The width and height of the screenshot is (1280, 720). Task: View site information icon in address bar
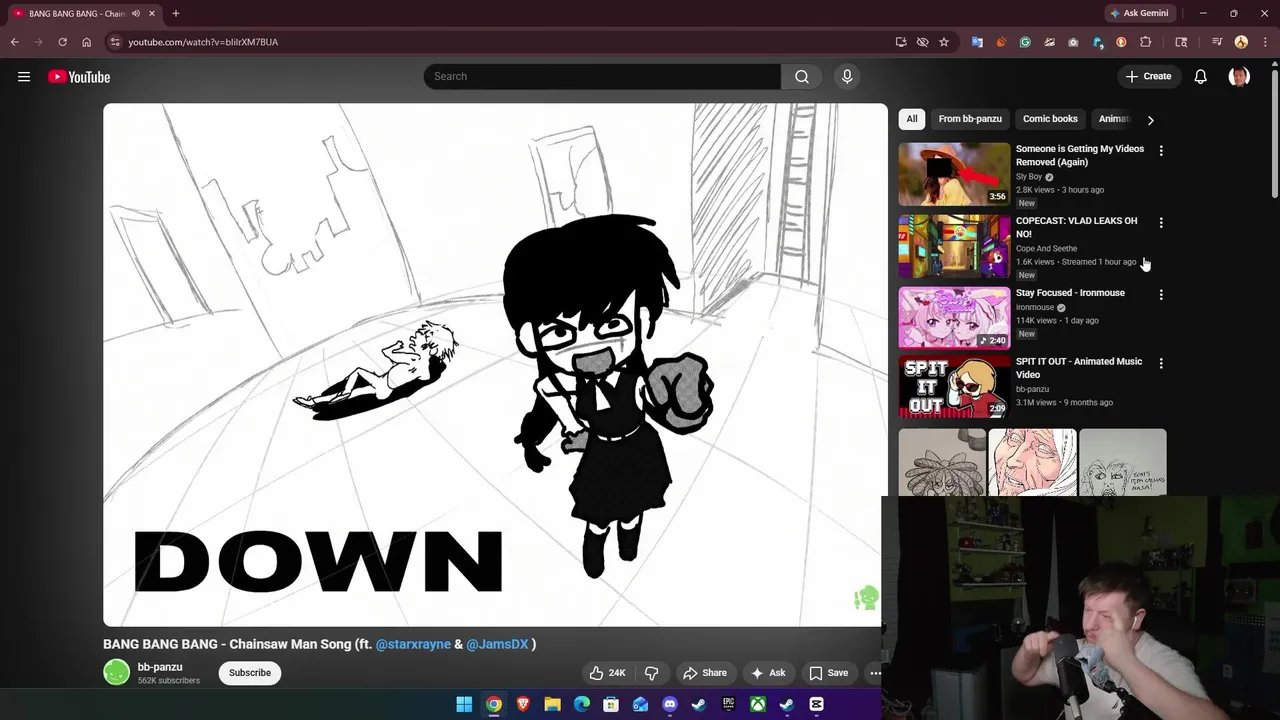pos(115,42)
